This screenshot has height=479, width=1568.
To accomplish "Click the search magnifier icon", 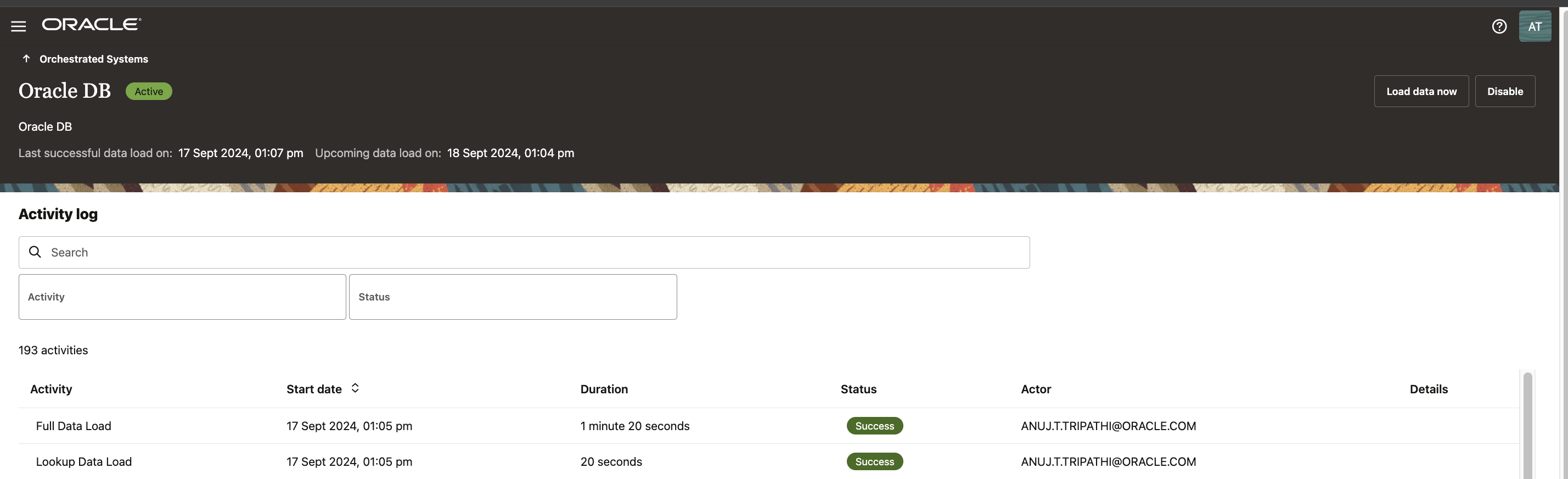I will pyautogui.click(x=35, y=252).
